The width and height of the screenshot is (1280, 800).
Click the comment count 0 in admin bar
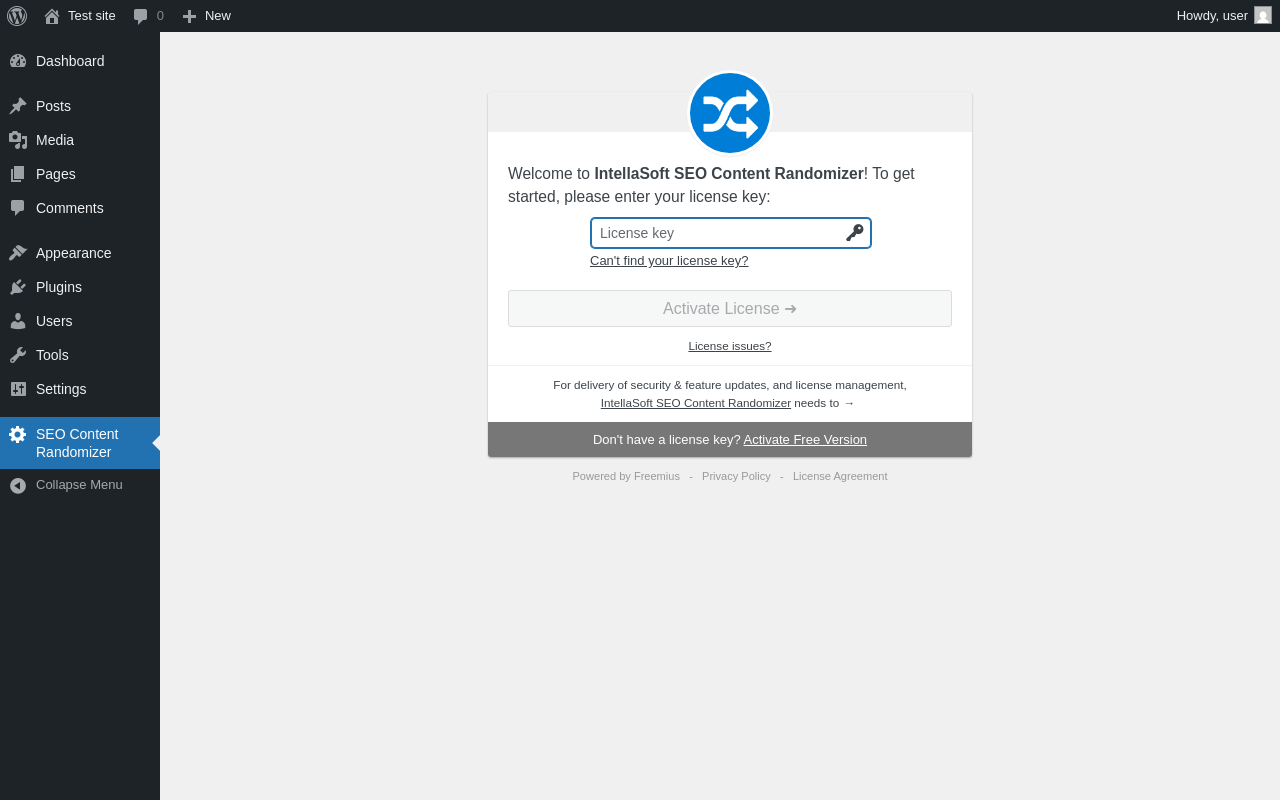coord(160,16)
